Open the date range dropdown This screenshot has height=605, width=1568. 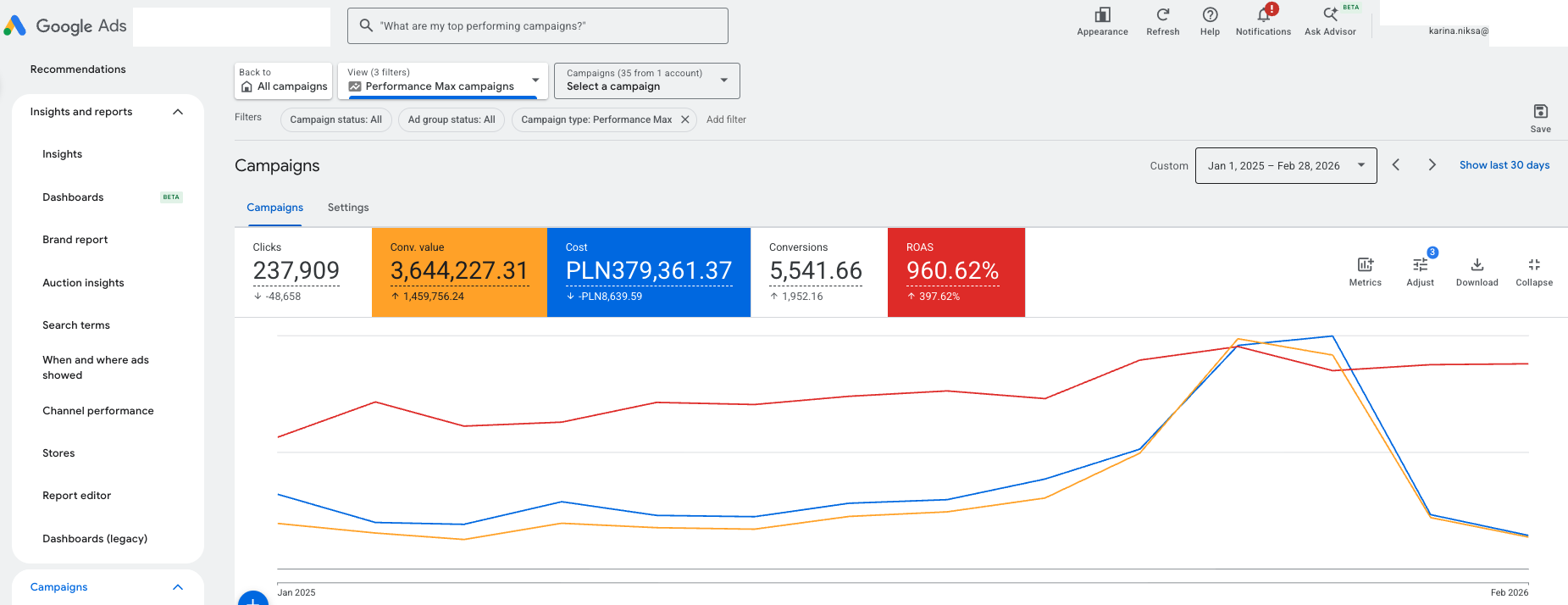tap(1285, 165)
